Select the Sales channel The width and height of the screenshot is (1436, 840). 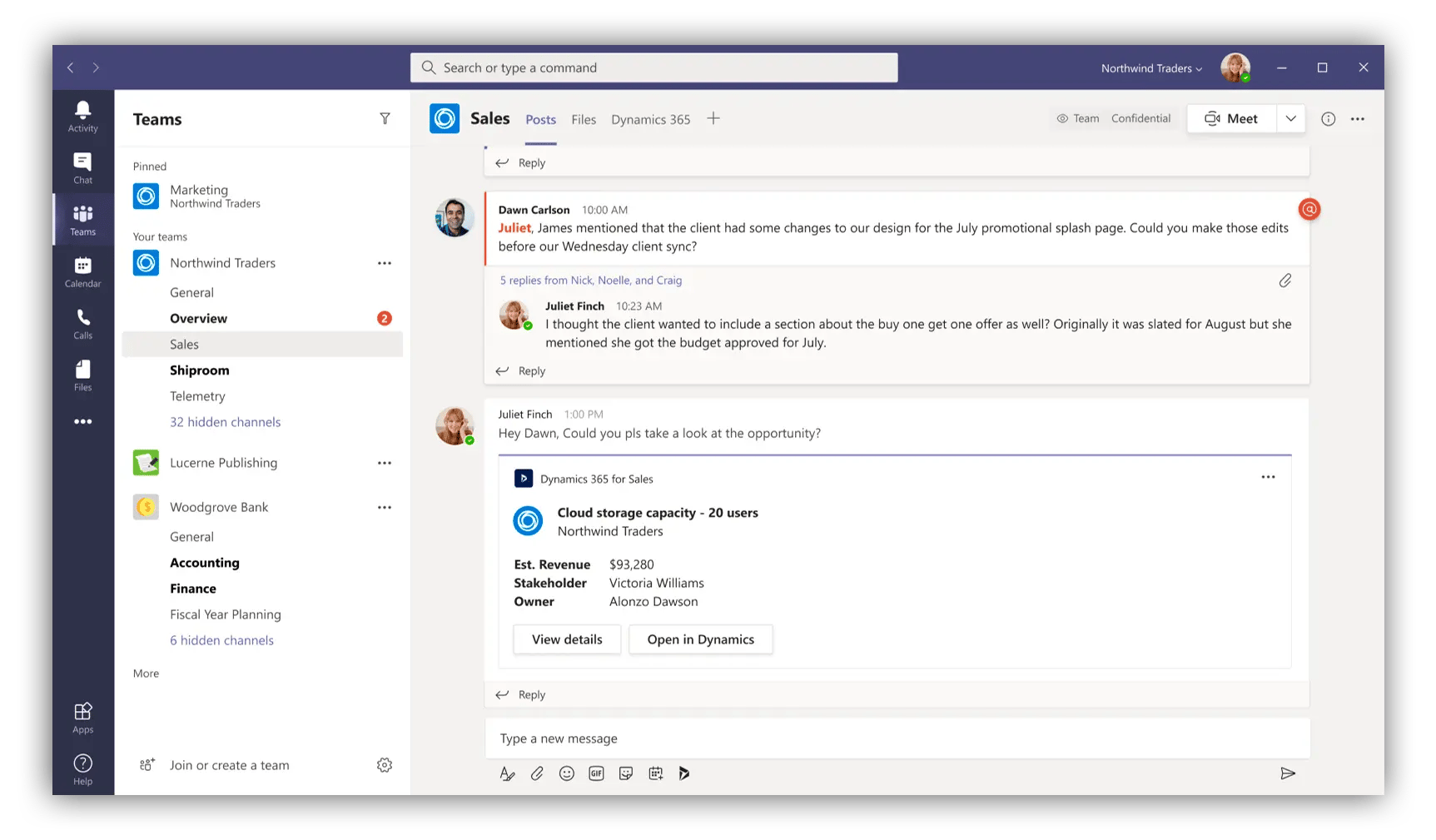click(x=262, y=345)
